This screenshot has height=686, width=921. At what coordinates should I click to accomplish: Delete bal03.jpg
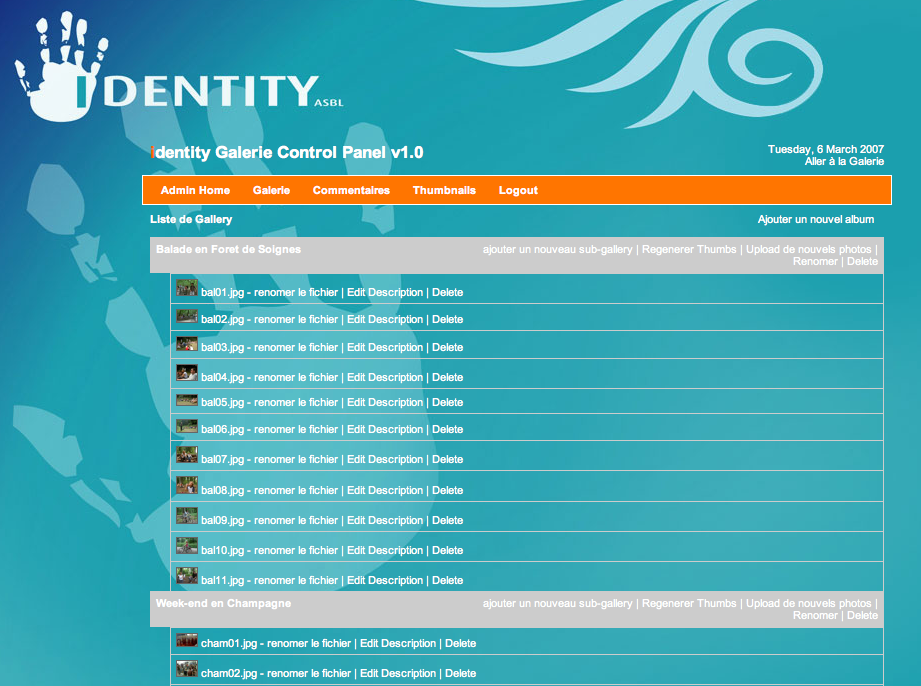[448, 347]
